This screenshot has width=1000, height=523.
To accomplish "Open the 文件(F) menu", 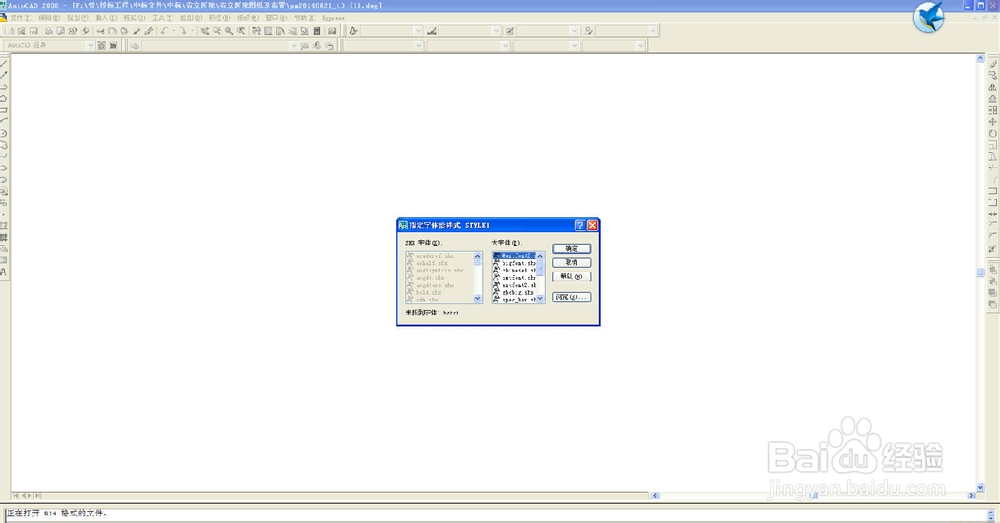I will coord(20,18).
